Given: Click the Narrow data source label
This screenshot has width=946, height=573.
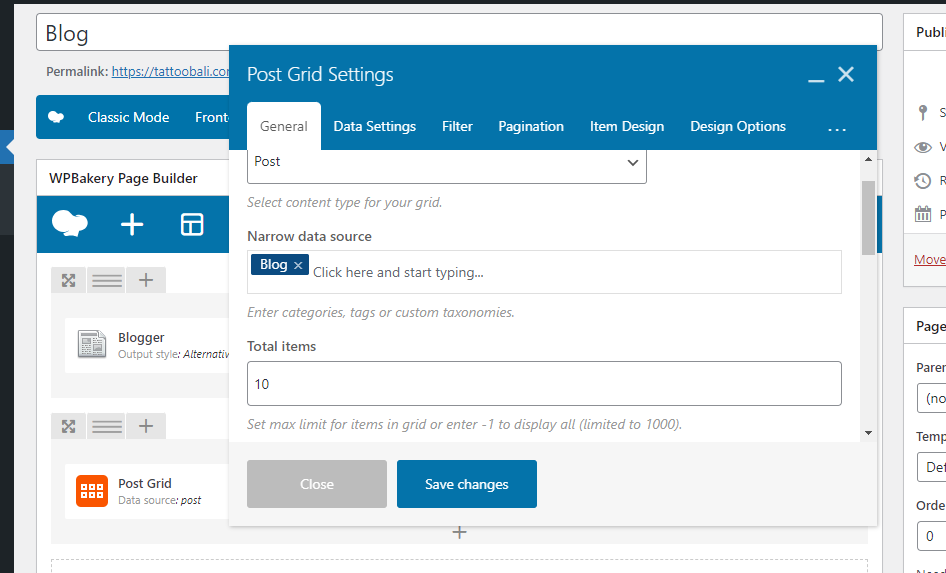Looking at the screenshot, I should pos(310,236).
